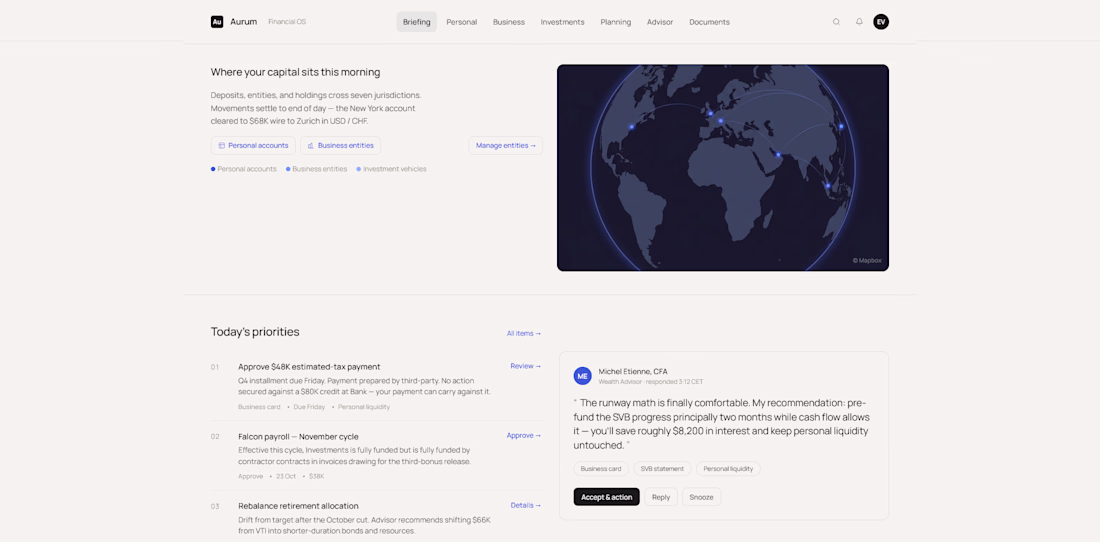Viewport: 1100px width, 542px height.
Task: Select the SVB statement tag chip
Action: (x=662, y=468)
